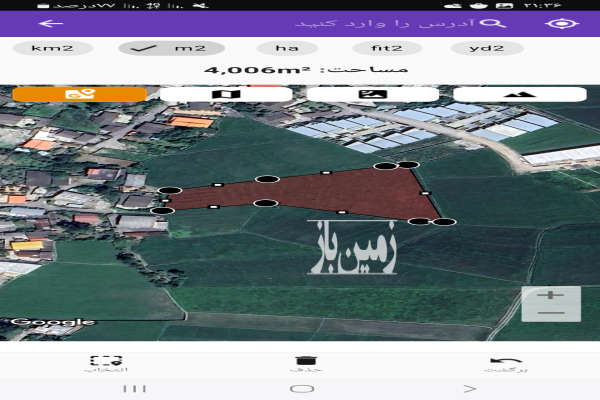This screenshot has height=400, width=600.
Task: Tap the Android home button
Action: coord(300,388)
